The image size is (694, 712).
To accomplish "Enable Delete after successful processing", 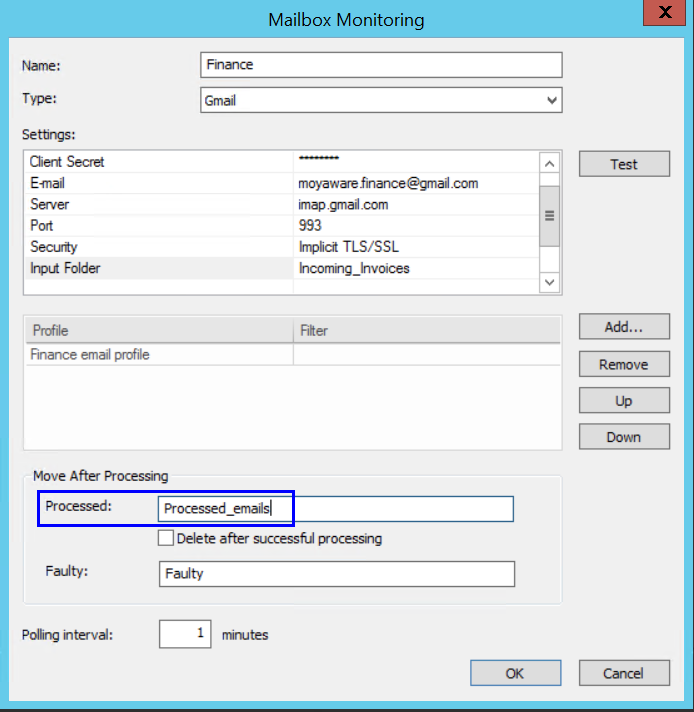I will pyautogui.click(x=166, y=538).
